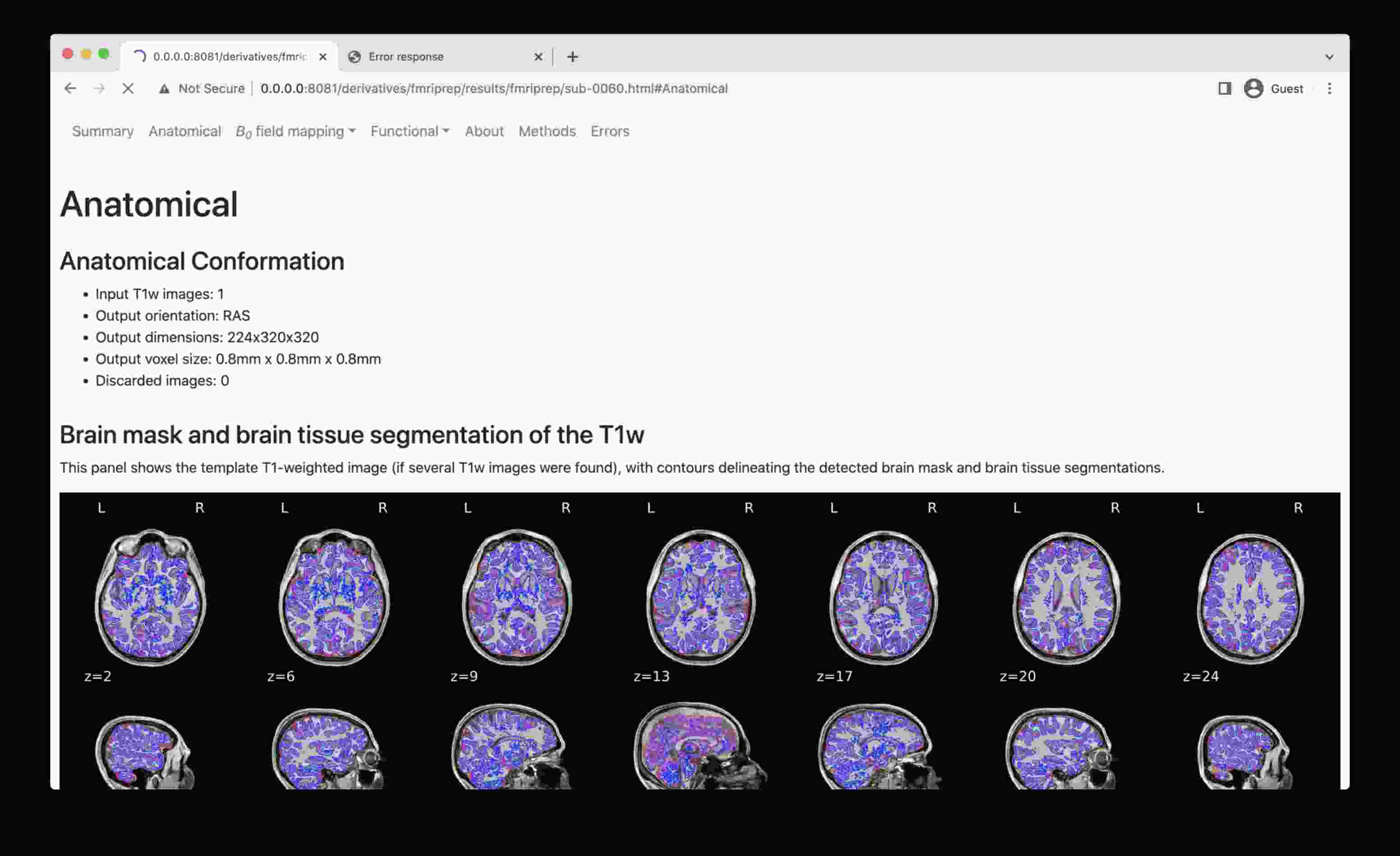This screenshot has height=856, width=1400.
Task: Click the Not Secure warning icon
Action: (x=164, y=88)
